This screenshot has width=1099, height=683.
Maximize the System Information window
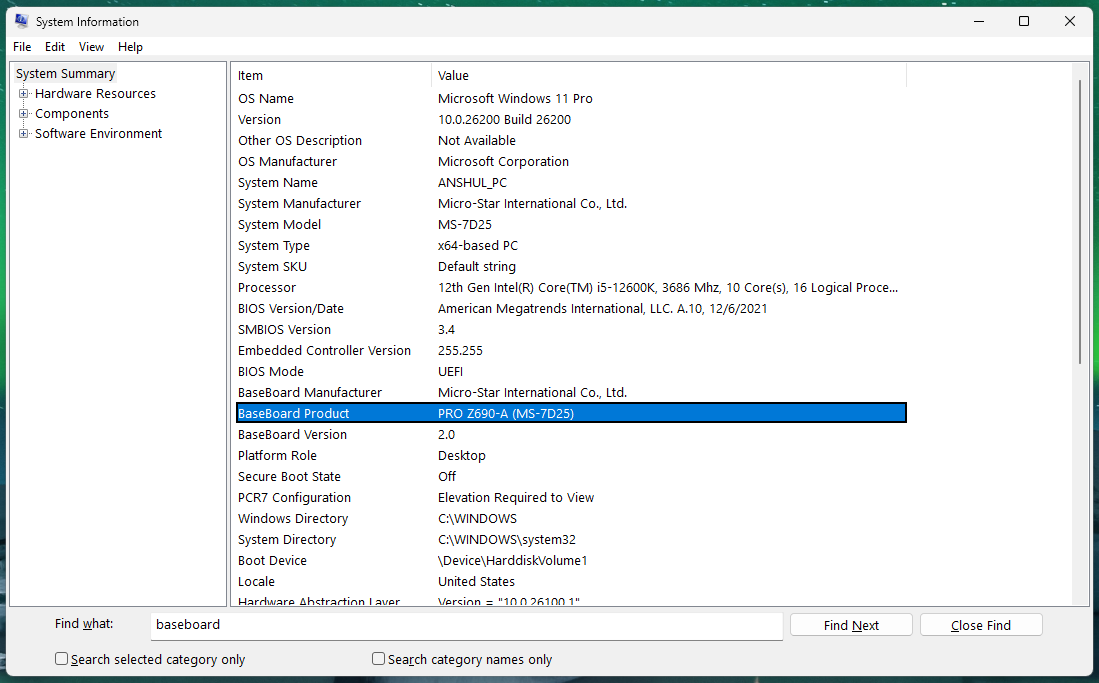[x=1024, y=21]
